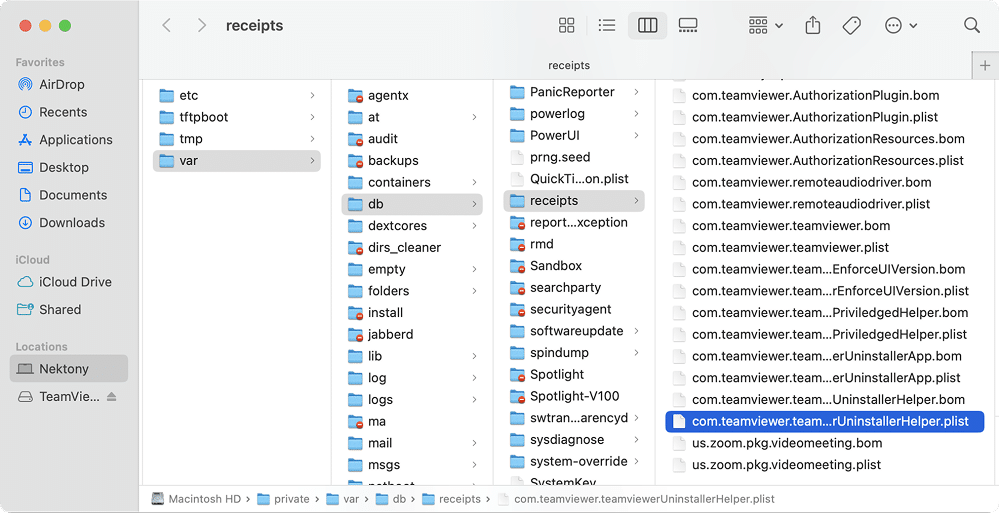Eject the TeamViewer volume
Image resolution: width=999 pixels, height=513 pixels.
click(x=112, y=397)
